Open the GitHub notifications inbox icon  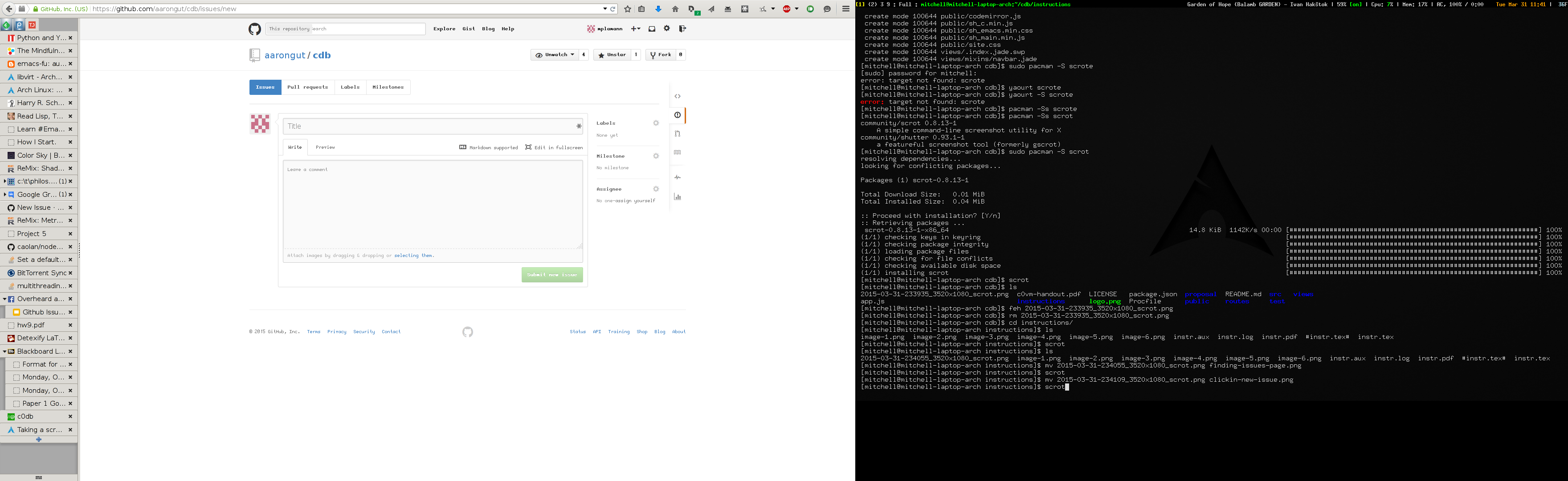652,29
